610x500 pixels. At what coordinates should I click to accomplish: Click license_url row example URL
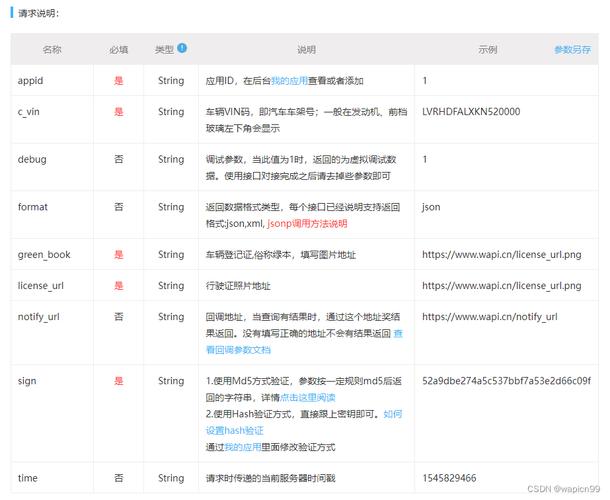click(x=502, y=286)
